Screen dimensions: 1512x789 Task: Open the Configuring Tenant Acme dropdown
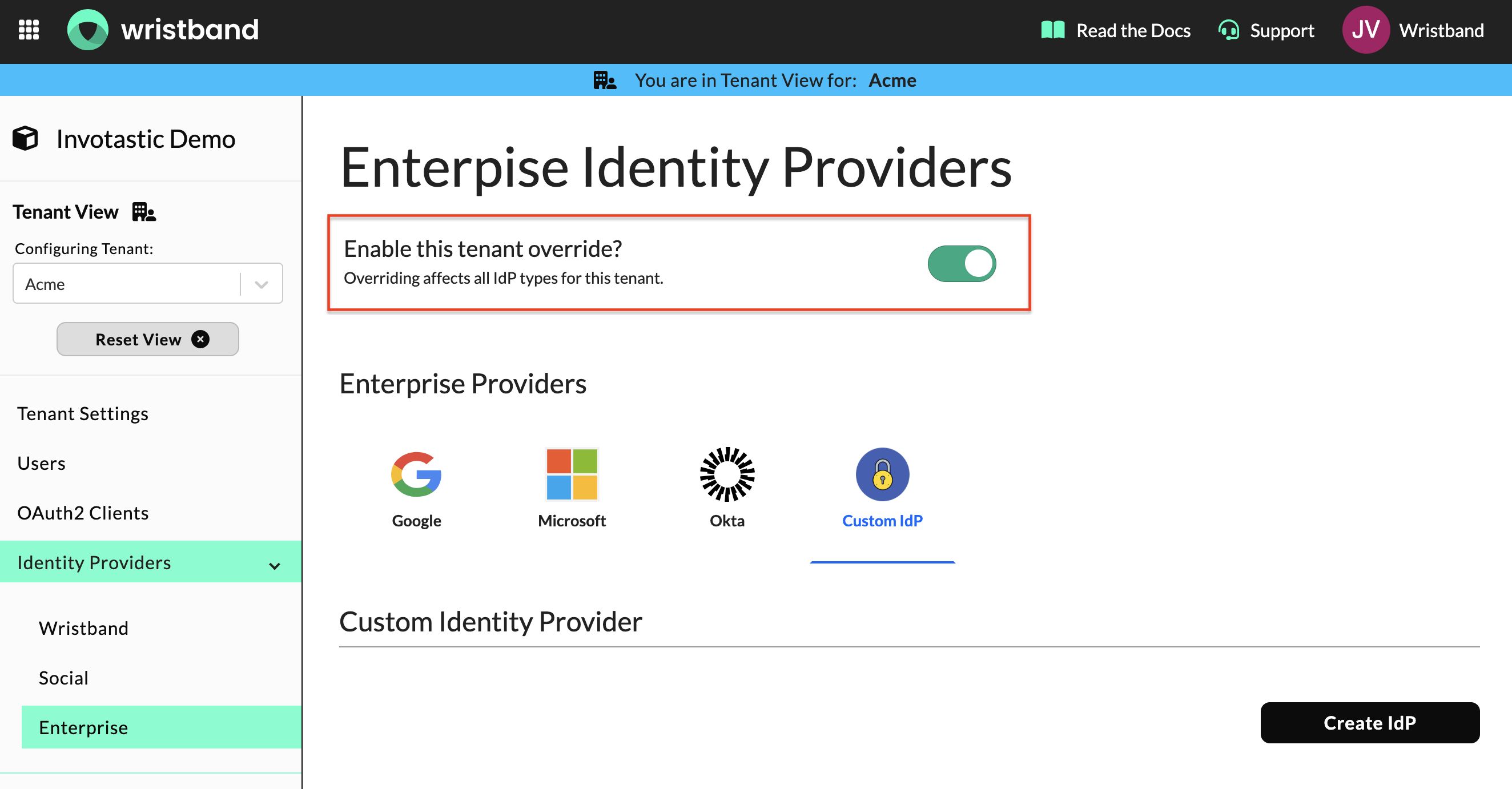pos(147,284)
